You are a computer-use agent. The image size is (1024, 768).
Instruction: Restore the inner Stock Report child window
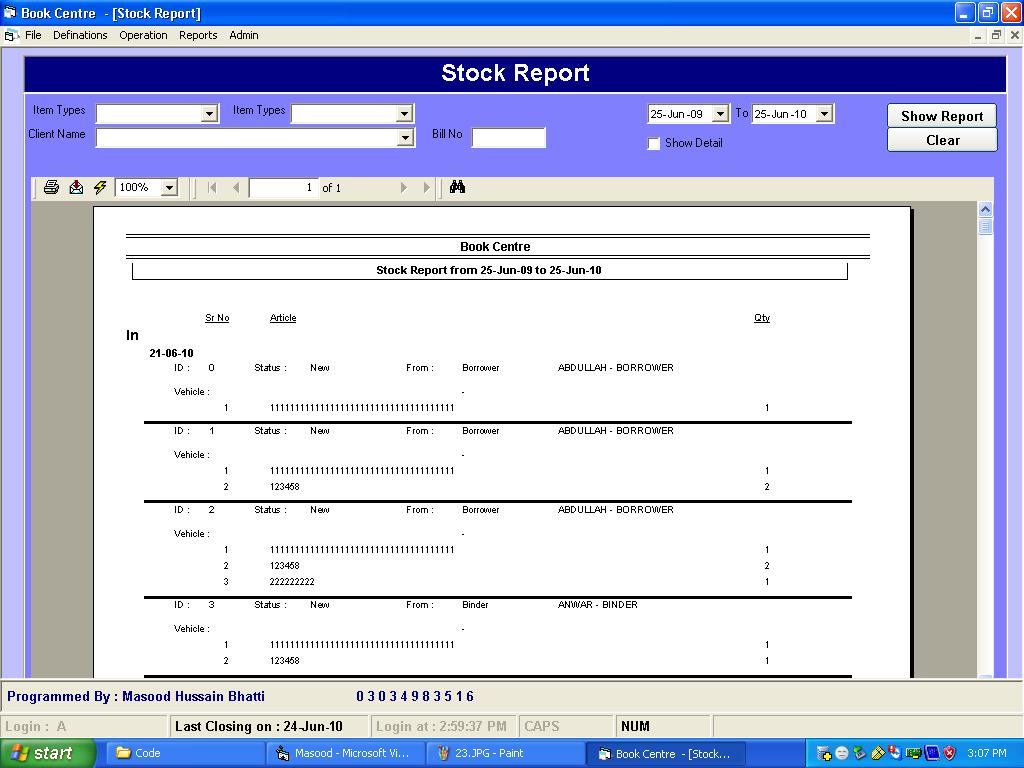[996, 35]
